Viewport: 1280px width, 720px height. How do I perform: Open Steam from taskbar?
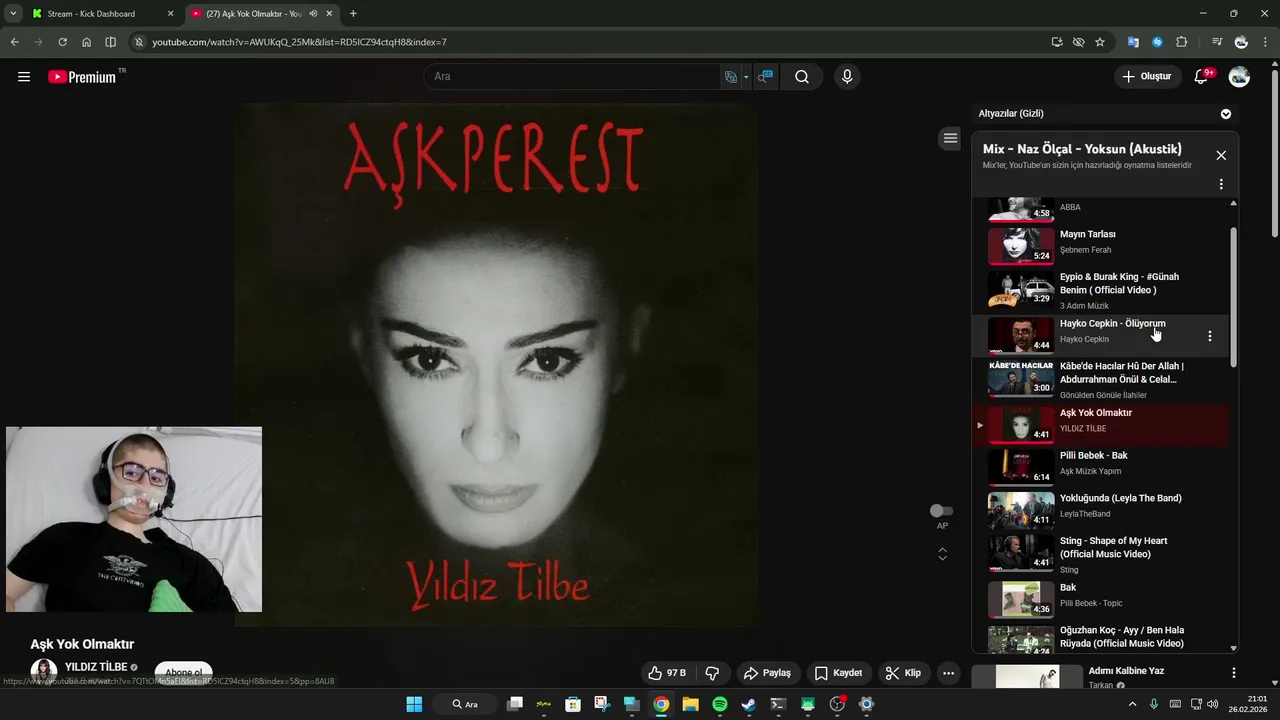pyautogui.click(x=748, y=704)
